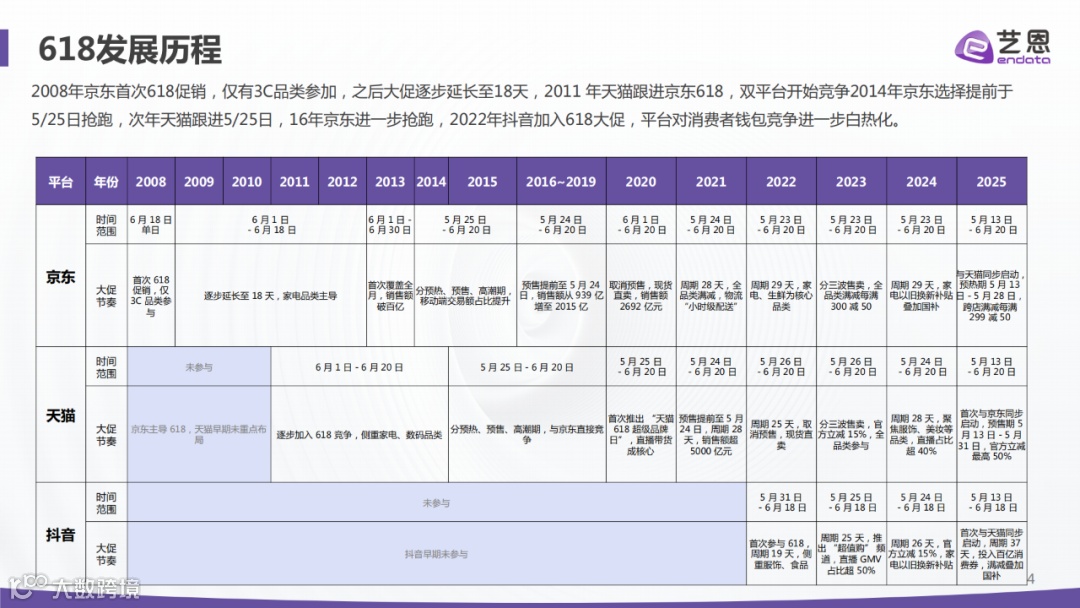Image resolution: width=1080 pixels, height=608 pixels.
Task: Click 京东 2013 cell "6月1日-6月30日"
Action: tap(390, 224)
